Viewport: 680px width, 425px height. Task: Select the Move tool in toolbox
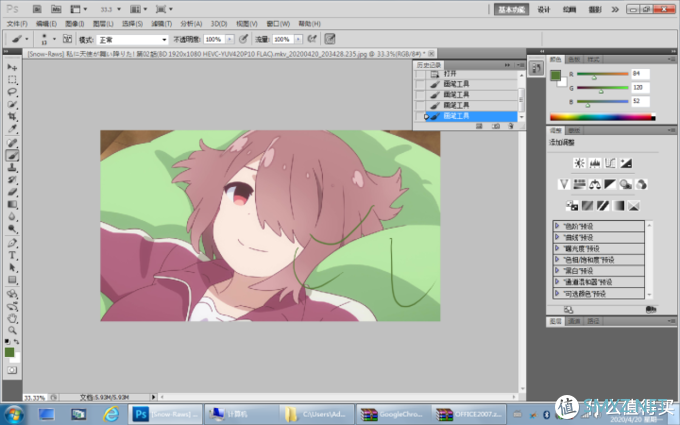click(x=12, y=67)
